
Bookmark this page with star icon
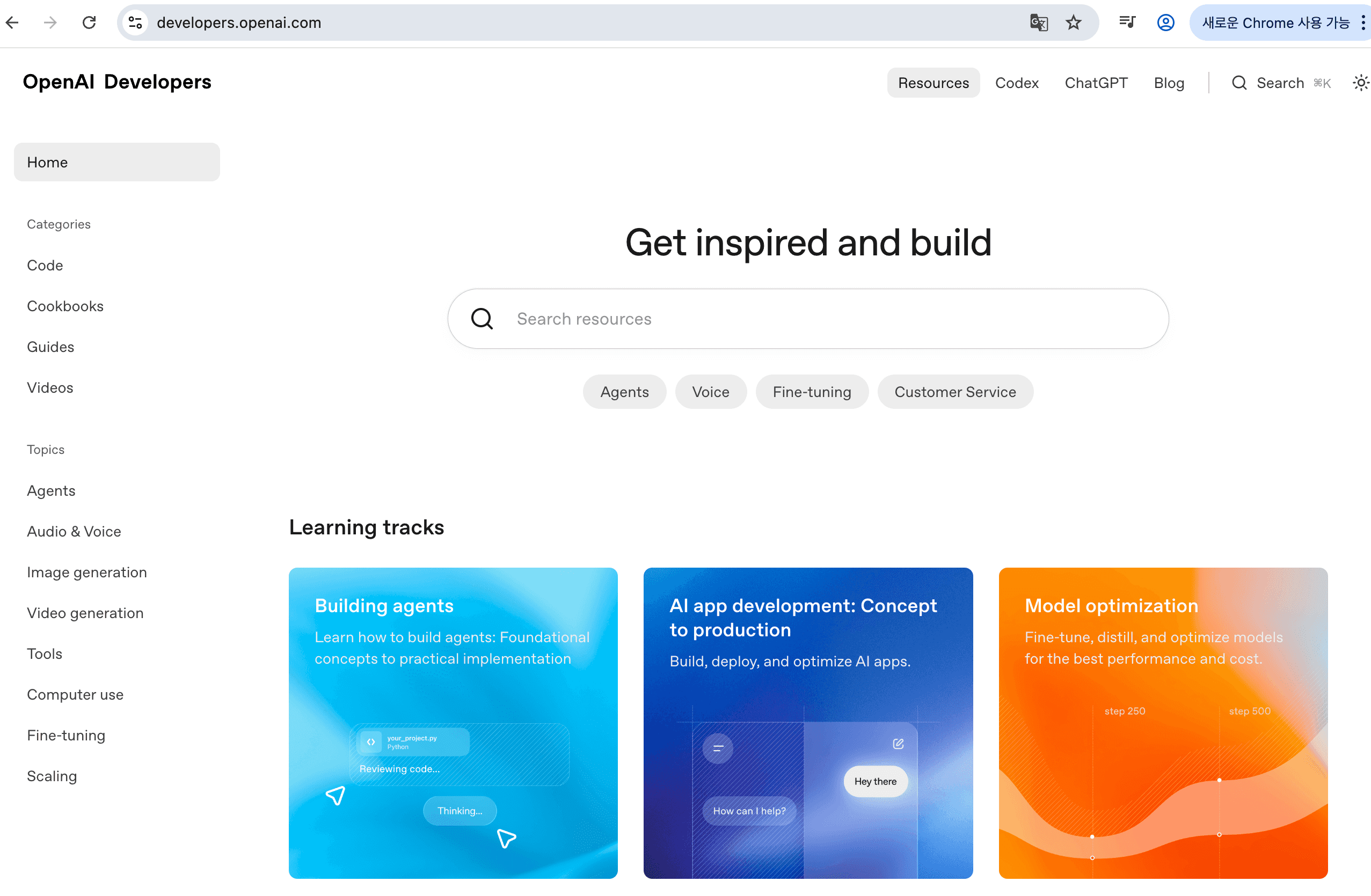[x=1073, y=23]
